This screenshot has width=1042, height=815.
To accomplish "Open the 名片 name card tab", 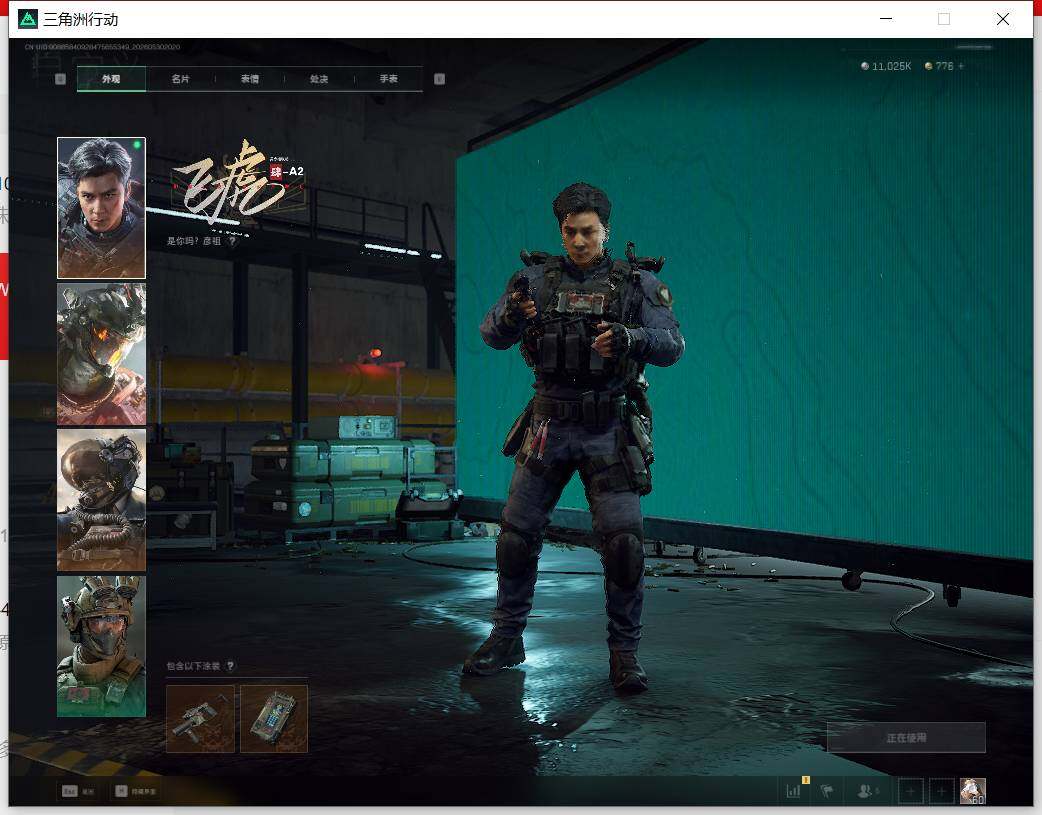I will point(180,79).
